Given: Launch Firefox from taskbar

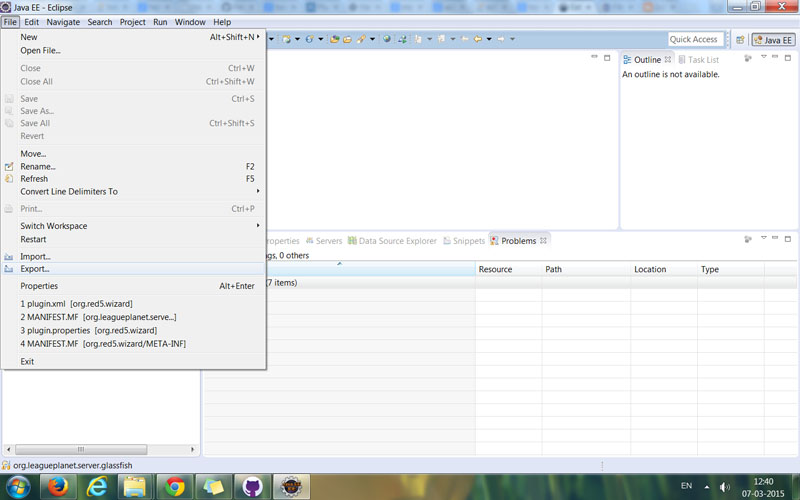Looking at the screenshot, I should point(58,487).
